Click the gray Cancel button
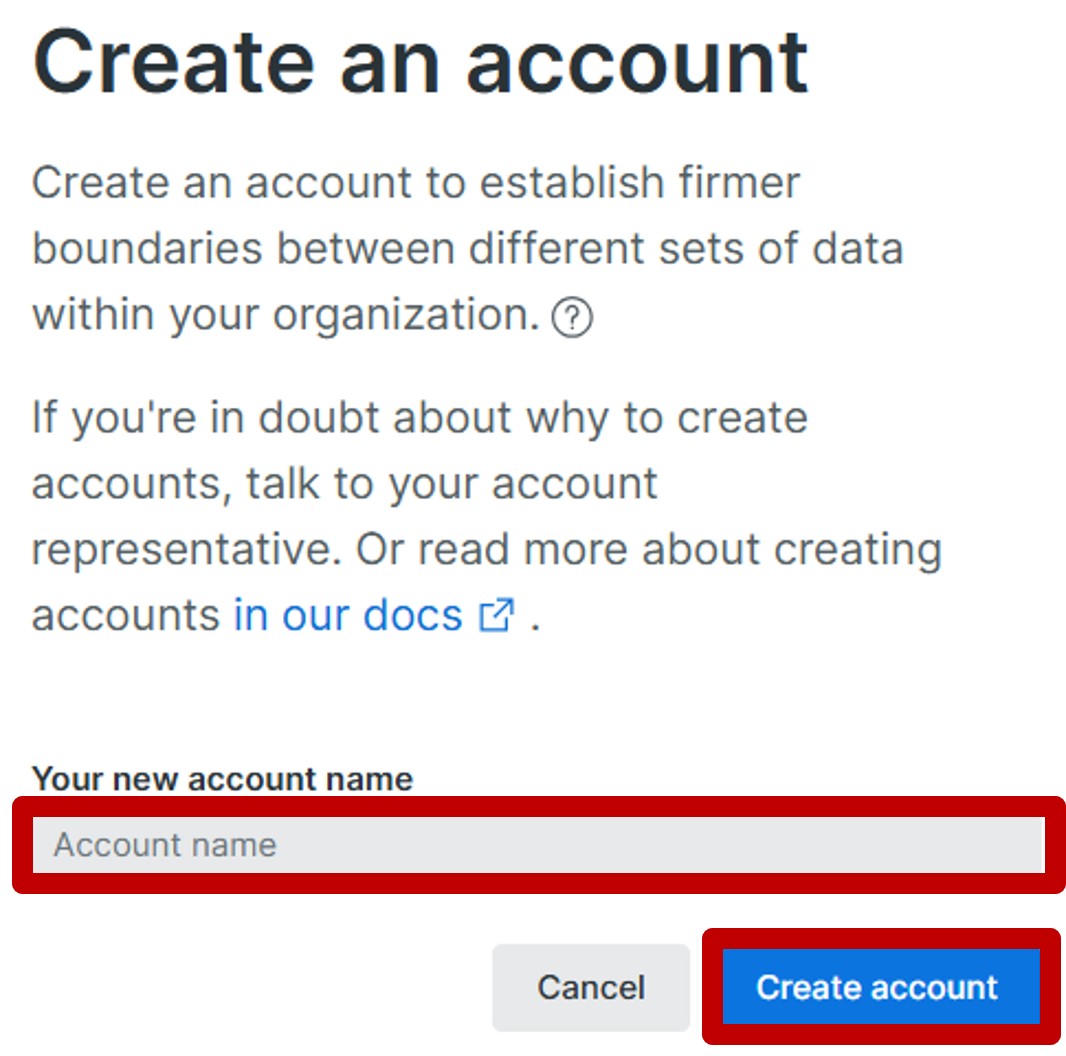Viewport: 1066px width, 1056px height. coord(591,987)
